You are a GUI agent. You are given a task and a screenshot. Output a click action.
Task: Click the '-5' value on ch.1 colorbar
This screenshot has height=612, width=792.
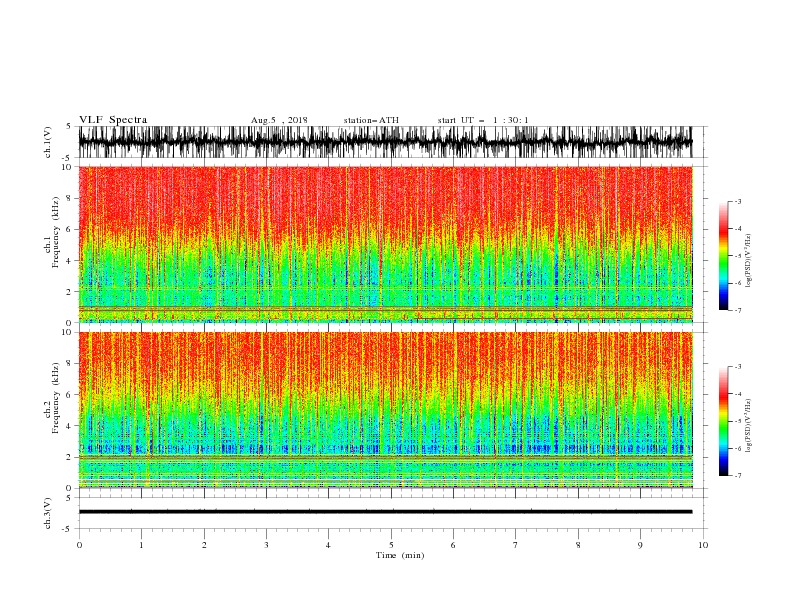(x=738, y=256)
